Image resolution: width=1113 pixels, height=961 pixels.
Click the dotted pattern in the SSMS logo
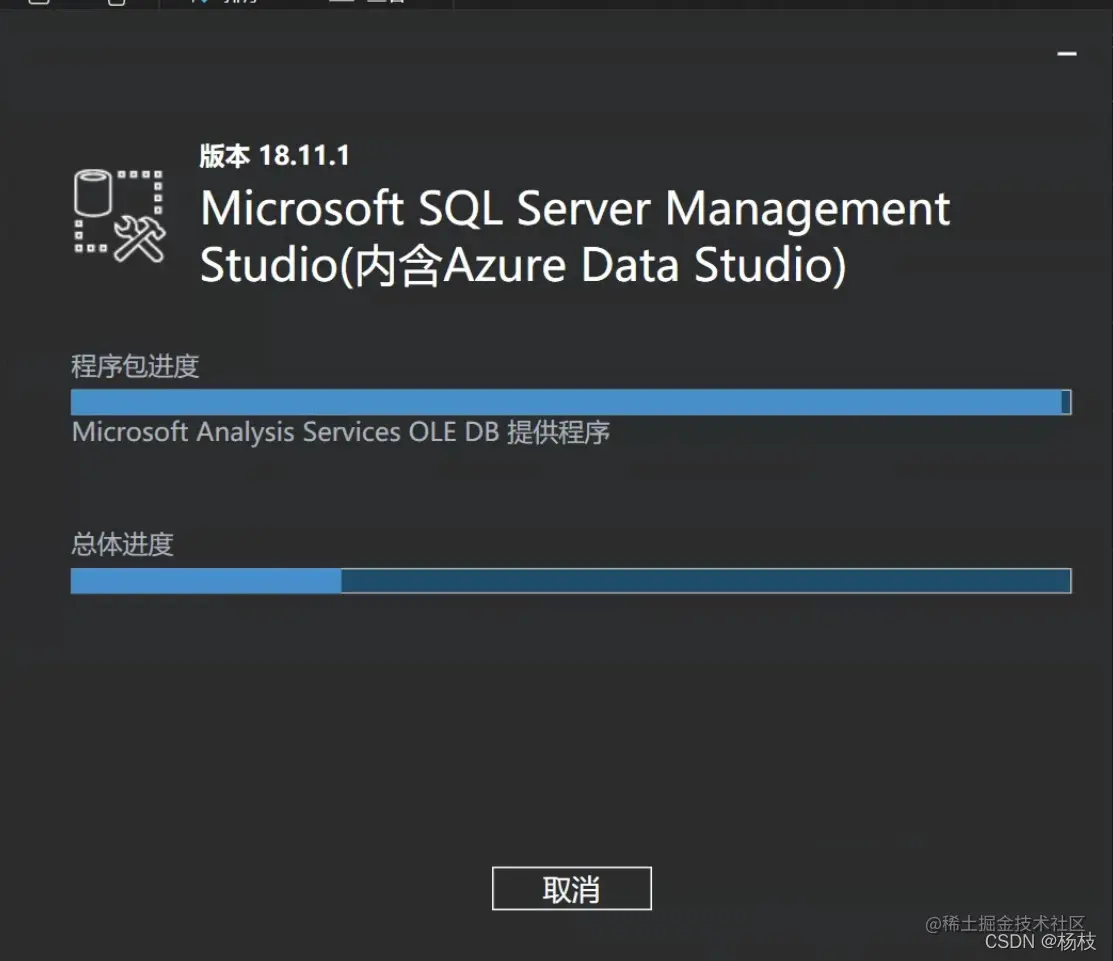coord(140,175)
